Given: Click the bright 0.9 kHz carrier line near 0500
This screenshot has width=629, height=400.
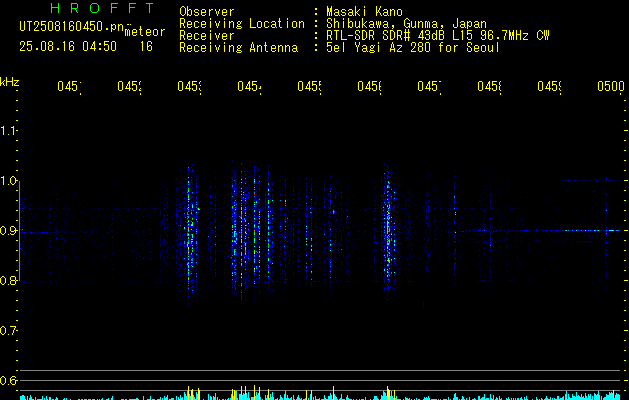Looking at the screenshot, I should click(x=590, y=231).
